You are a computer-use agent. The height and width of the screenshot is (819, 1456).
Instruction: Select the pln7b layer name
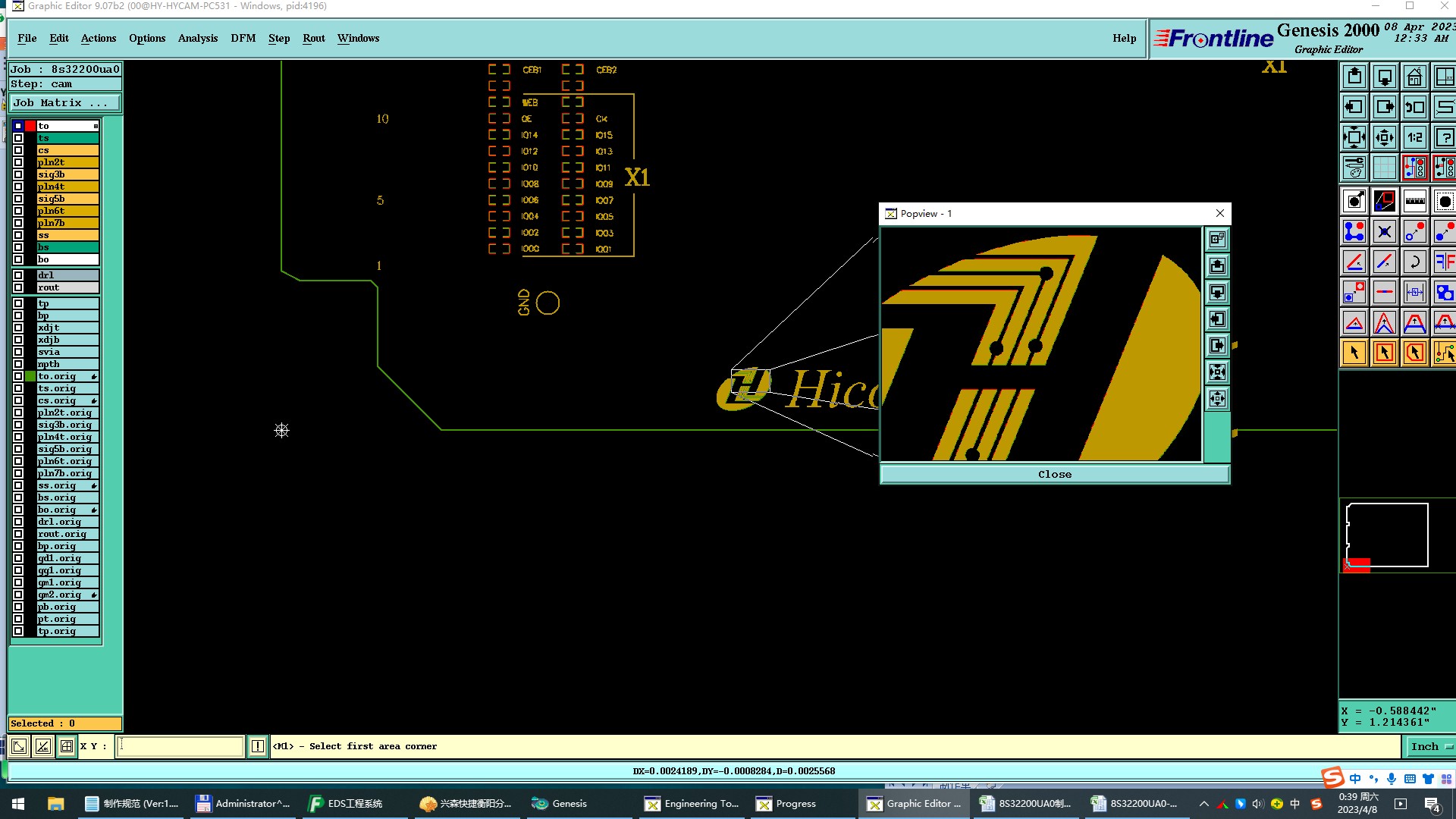pos(67,223)
